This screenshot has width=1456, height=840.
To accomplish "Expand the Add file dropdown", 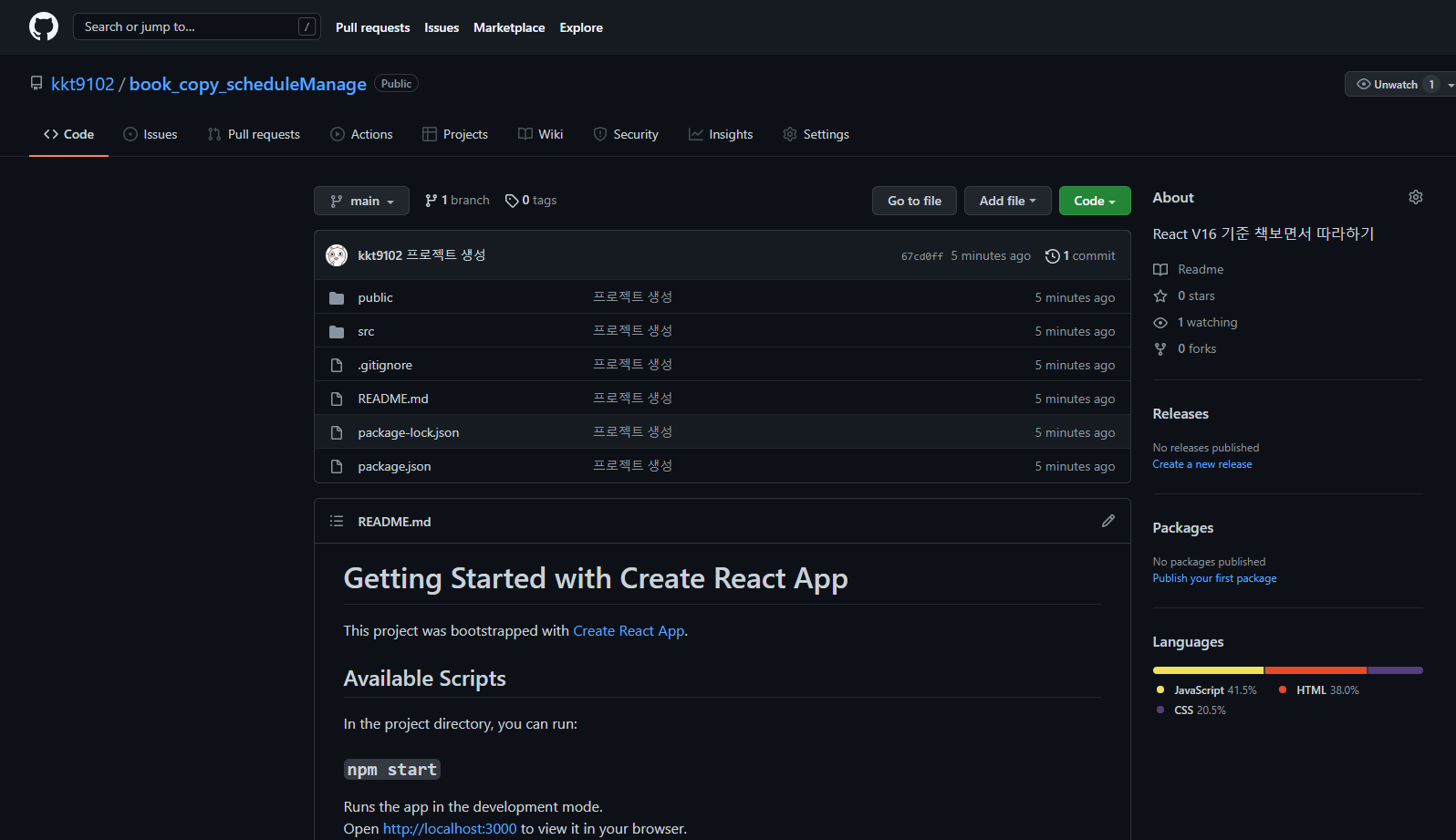I will 1007,201.
